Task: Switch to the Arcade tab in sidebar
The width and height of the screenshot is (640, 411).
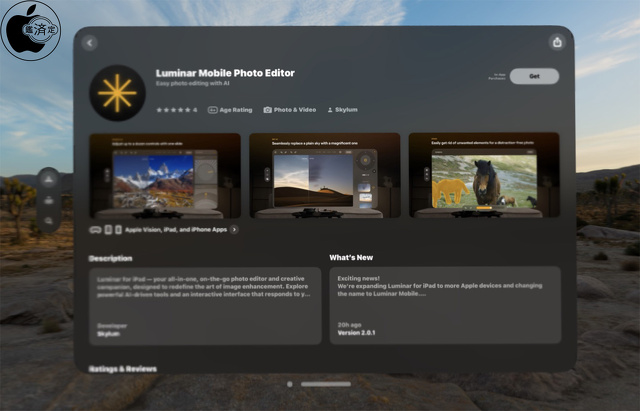Action: 49,200
